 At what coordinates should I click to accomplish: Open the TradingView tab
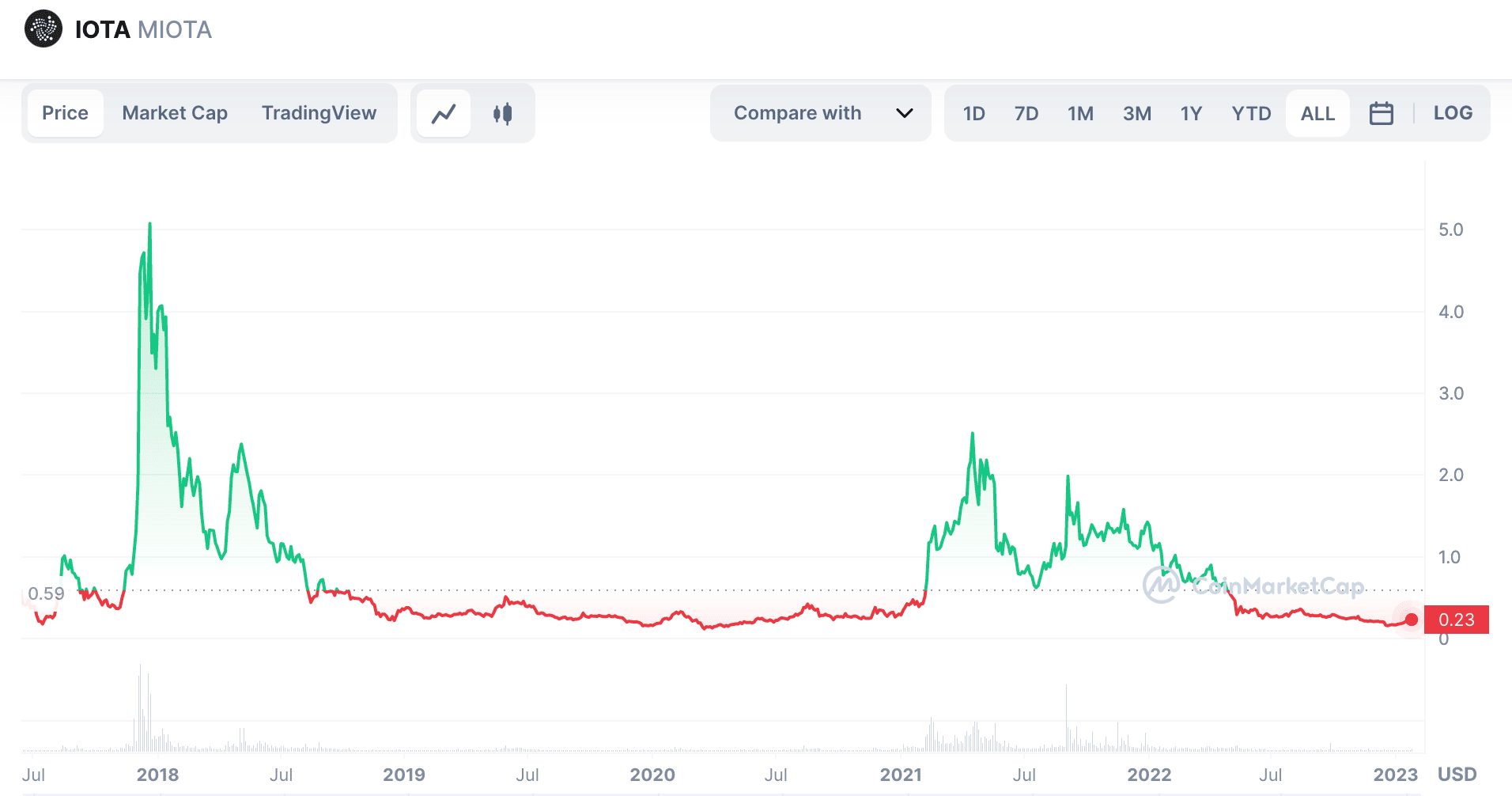(x=319, y=113)
